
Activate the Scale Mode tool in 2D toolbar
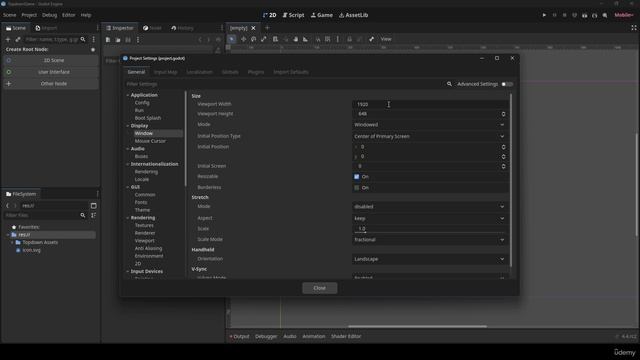click(x=264, y=39)
